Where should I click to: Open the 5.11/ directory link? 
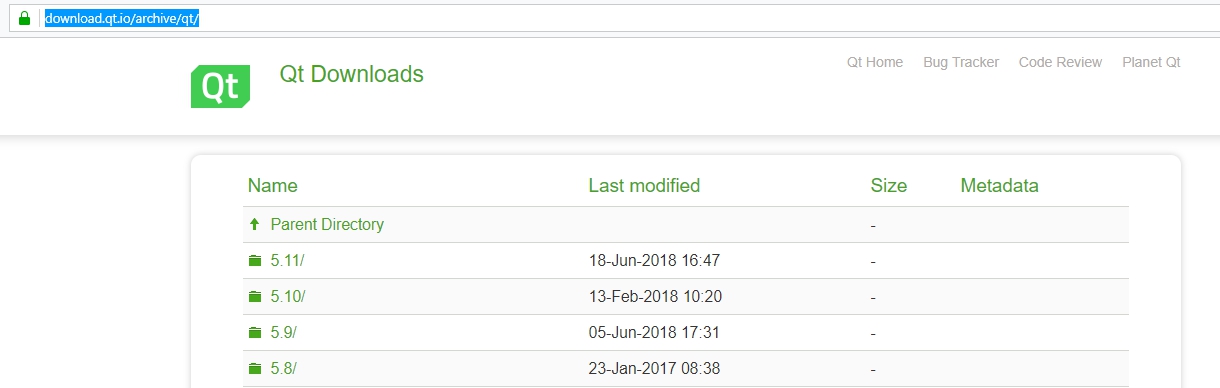tap(287, 261)
